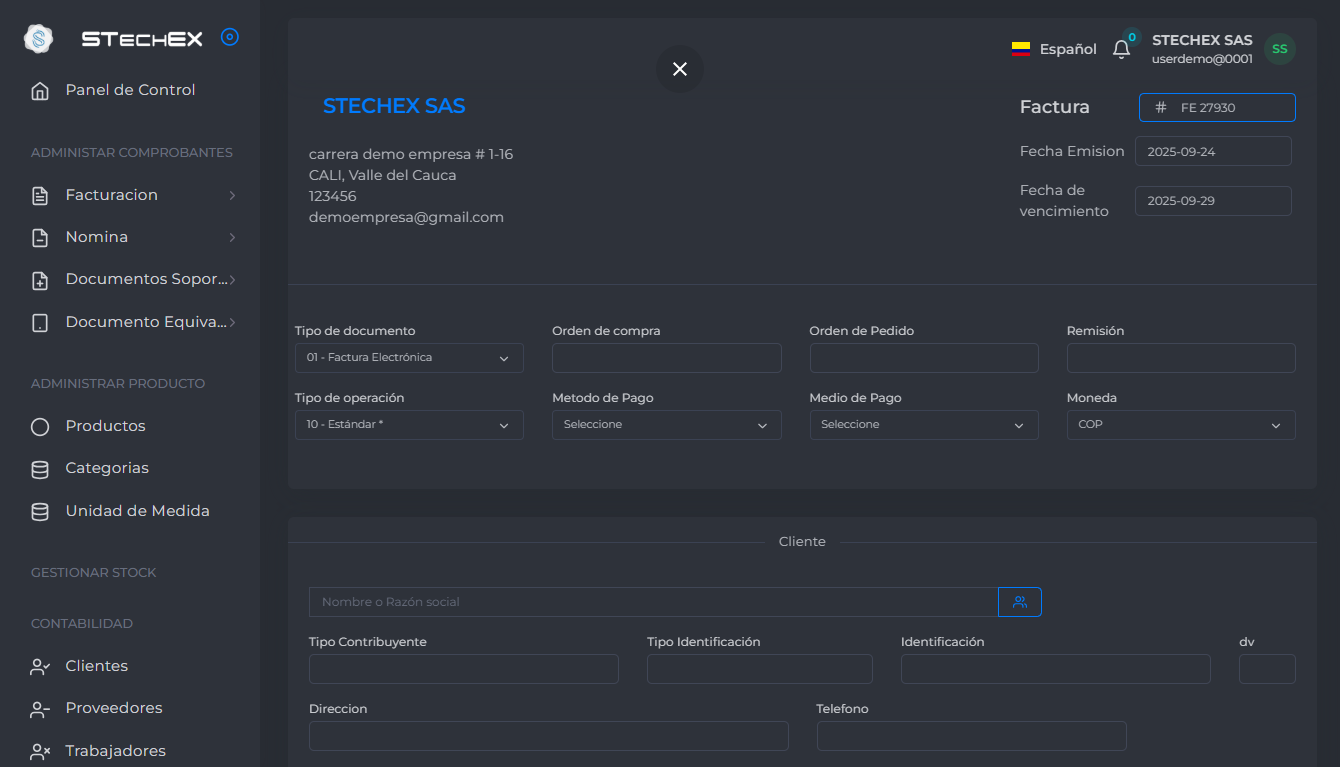Open the Metodo de Pago dropdown
Screen dimensions: 1340x767
(x=666, y=425)
